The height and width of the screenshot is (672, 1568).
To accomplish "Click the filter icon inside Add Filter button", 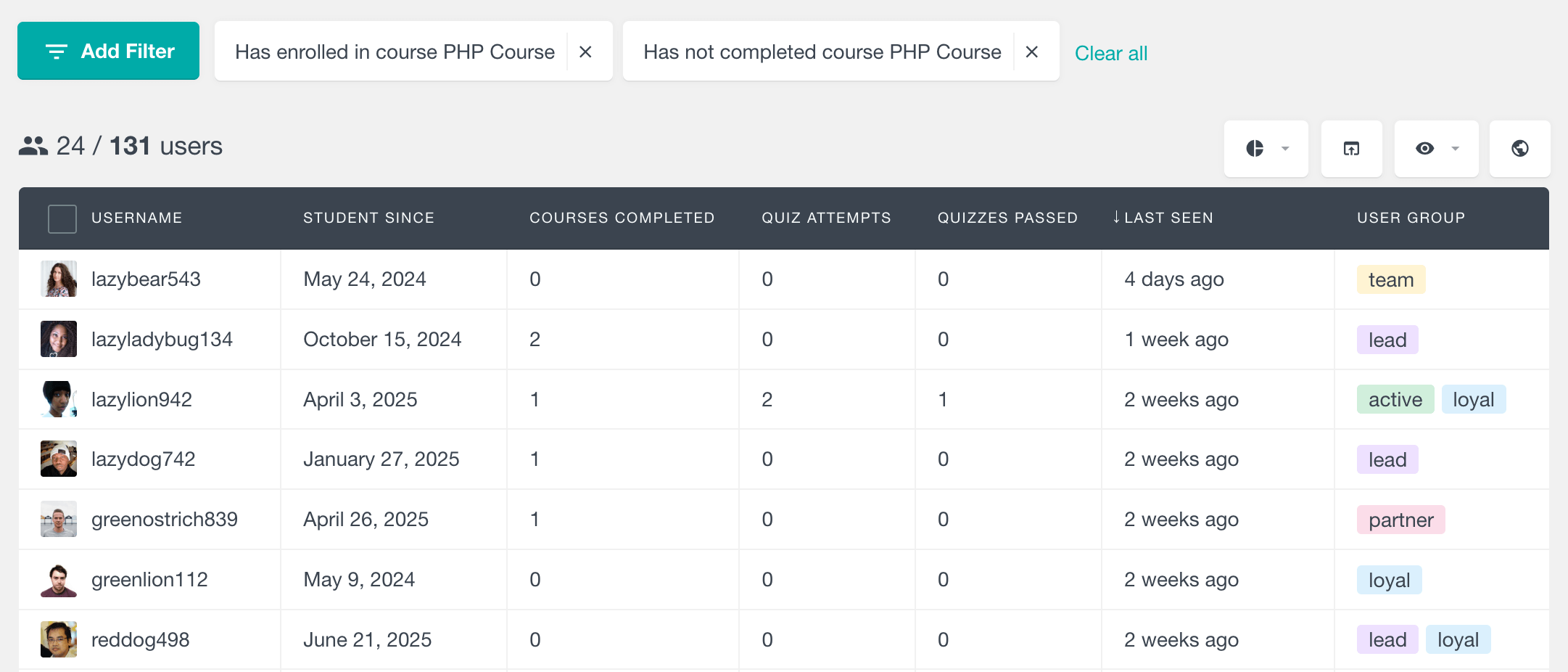I will point(57,51).
